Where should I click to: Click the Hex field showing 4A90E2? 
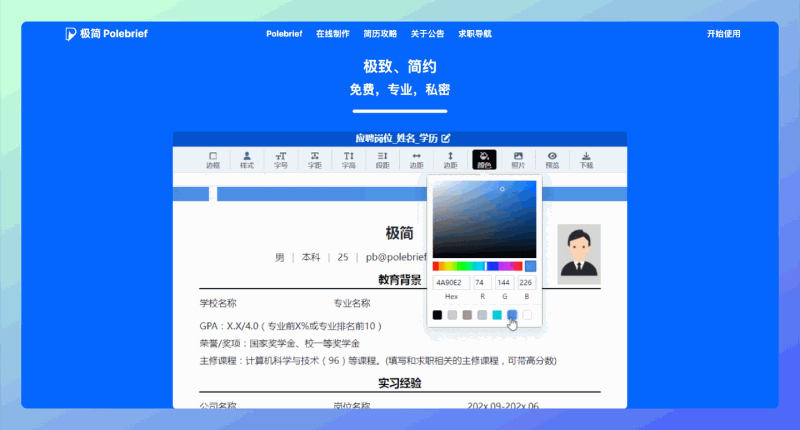(451, 283)
